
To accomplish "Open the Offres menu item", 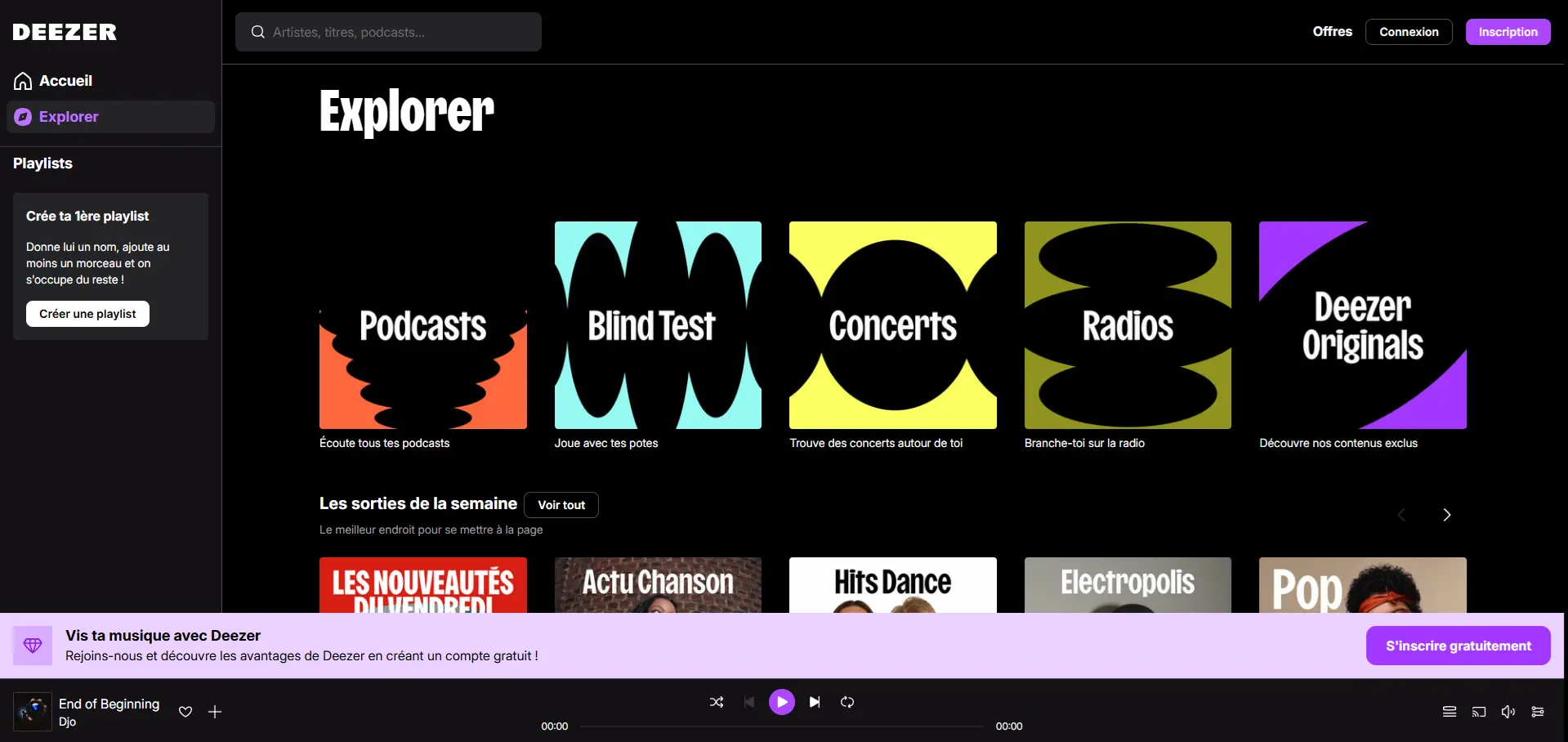I will coord(1332,31).
